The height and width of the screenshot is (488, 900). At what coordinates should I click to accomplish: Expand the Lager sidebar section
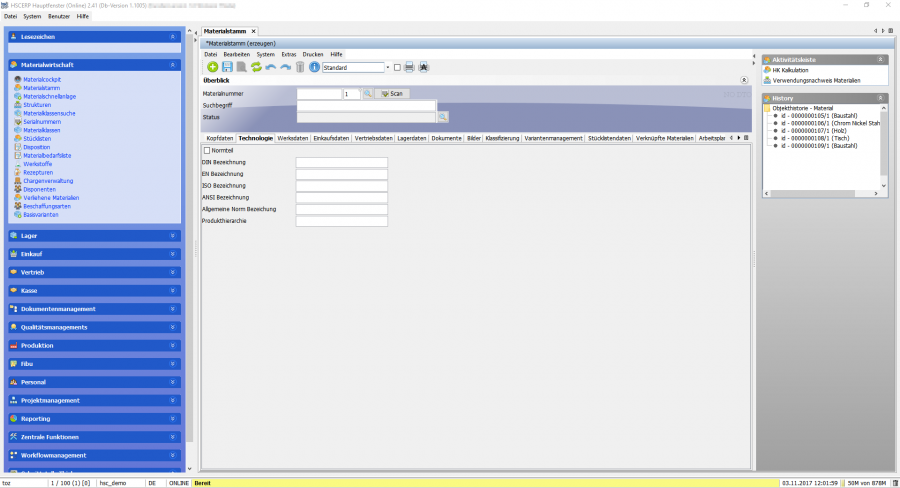pyautogui.click(x=94, y=236)
